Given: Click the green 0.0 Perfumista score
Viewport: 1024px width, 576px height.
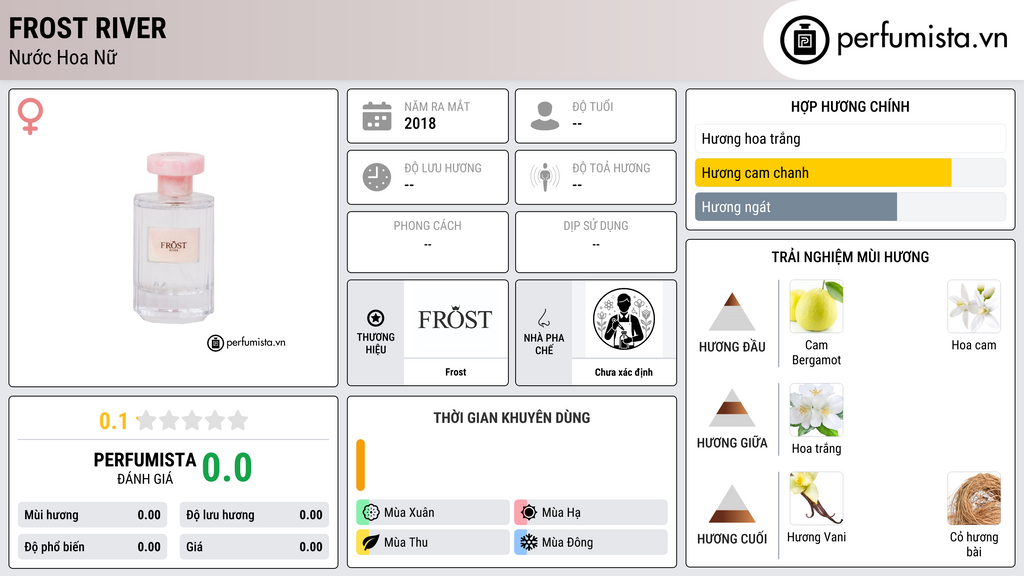Looking at the screenshot, I should pyautogui.click(x=227, y=468).
